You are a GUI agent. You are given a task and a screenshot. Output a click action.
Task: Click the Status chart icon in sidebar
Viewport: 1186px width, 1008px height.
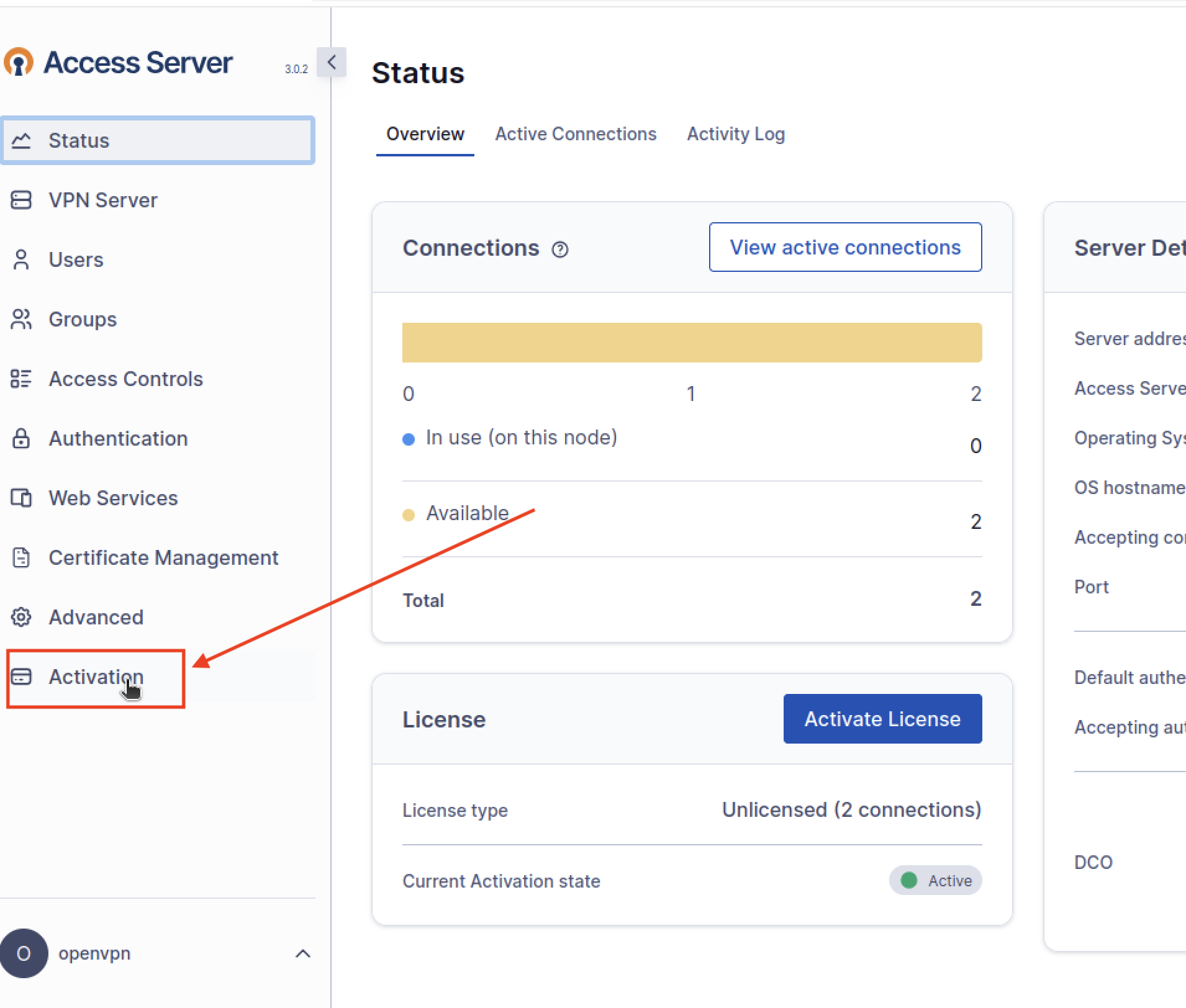point(21,140)
